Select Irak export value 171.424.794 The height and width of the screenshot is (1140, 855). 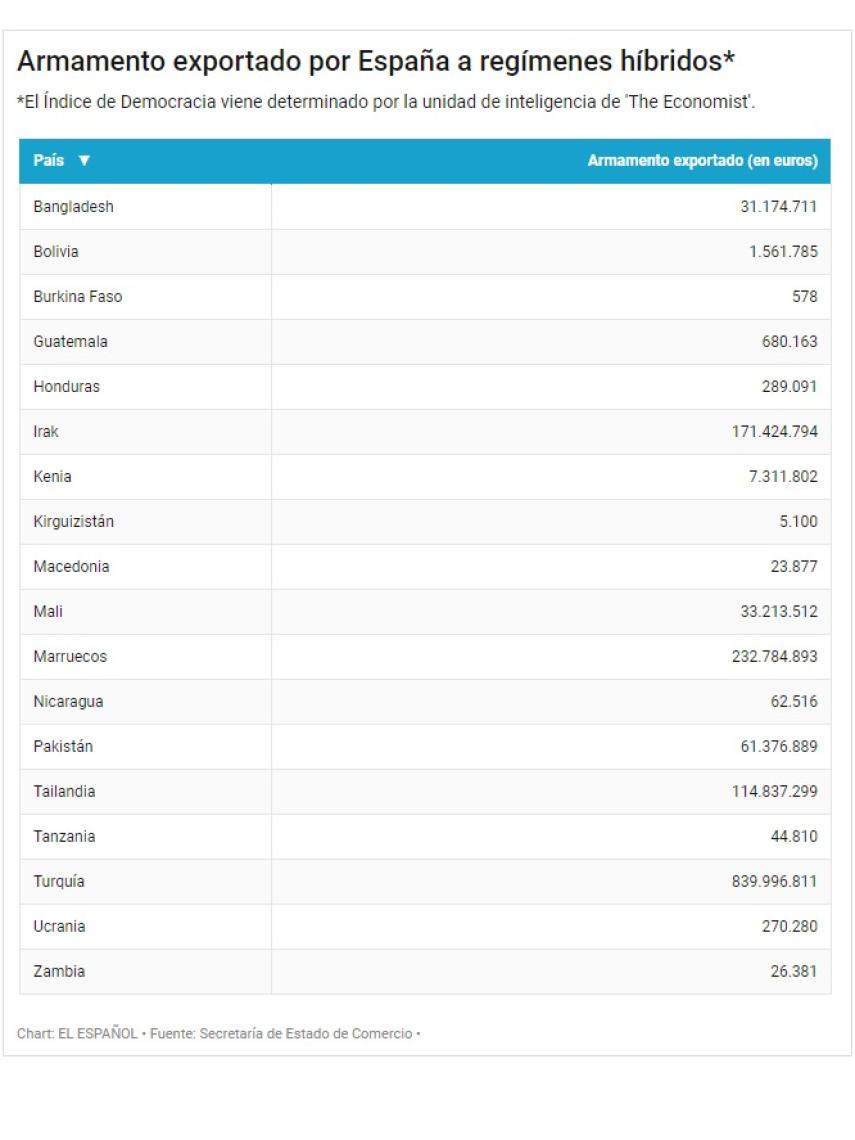[775, 432]
